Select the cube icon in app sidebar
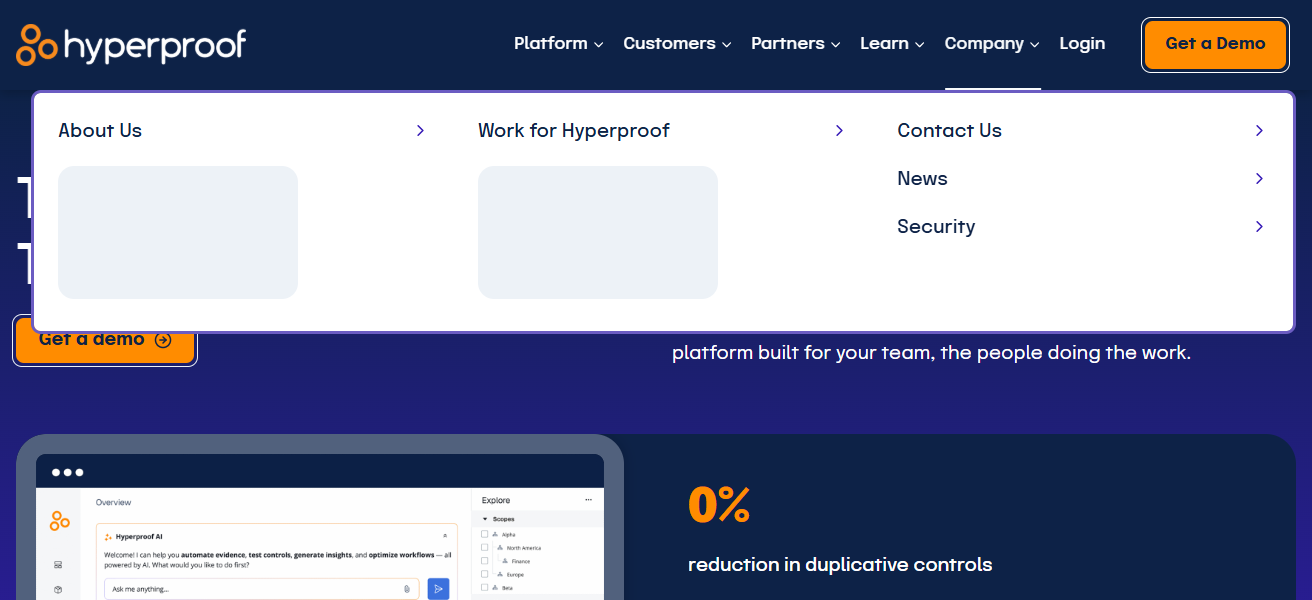Screen dimensions: 1312x600 [x=58, y=589]
